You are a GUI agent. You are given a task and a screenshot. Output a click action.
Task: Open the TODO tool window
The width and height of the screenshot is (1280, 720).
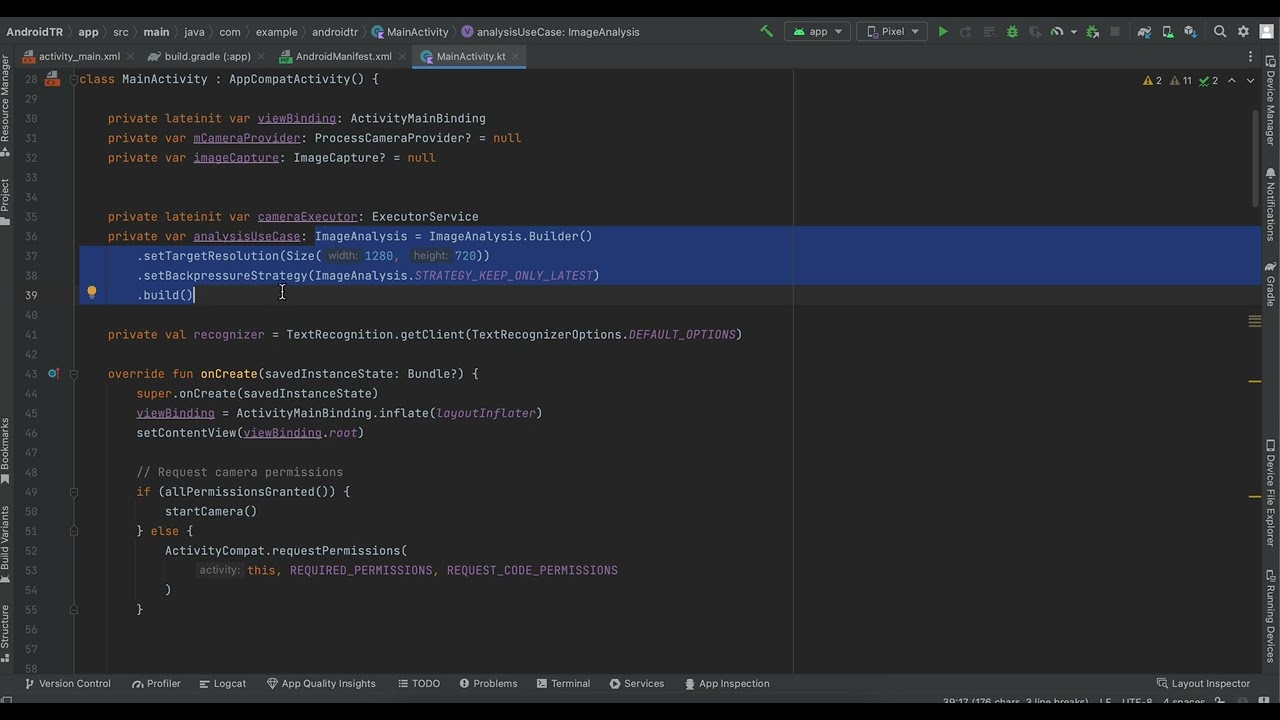pos(418,684)
